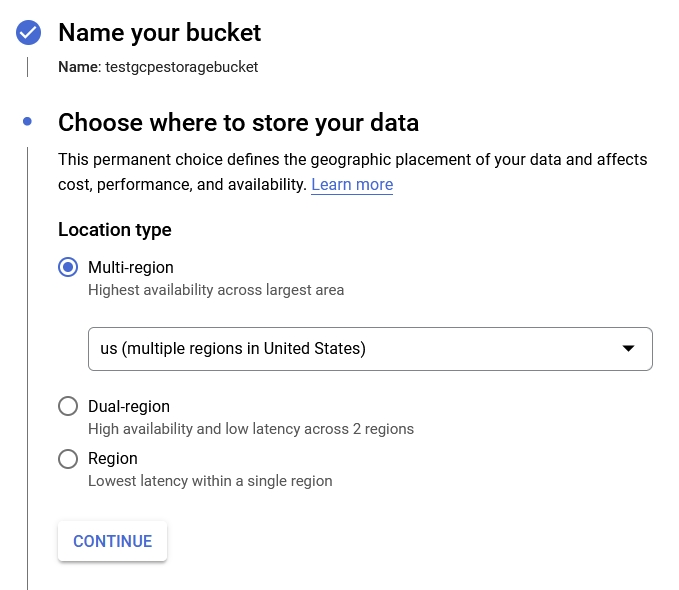Click the Location type section heading
Viewport: 679px width, 590px height.
pos(115,230)
